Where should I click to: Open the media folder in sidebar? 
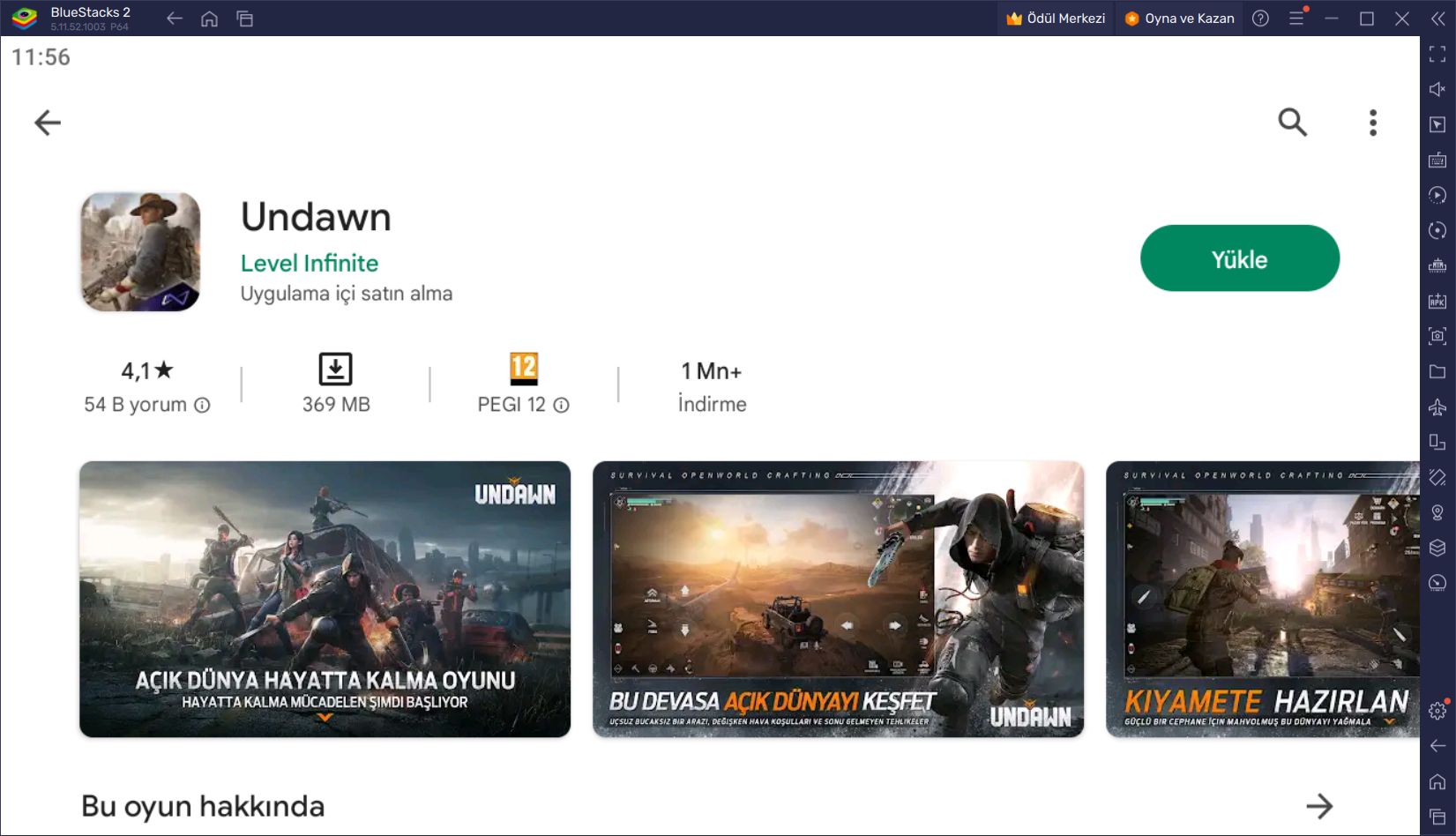[x=1437, y=371]
